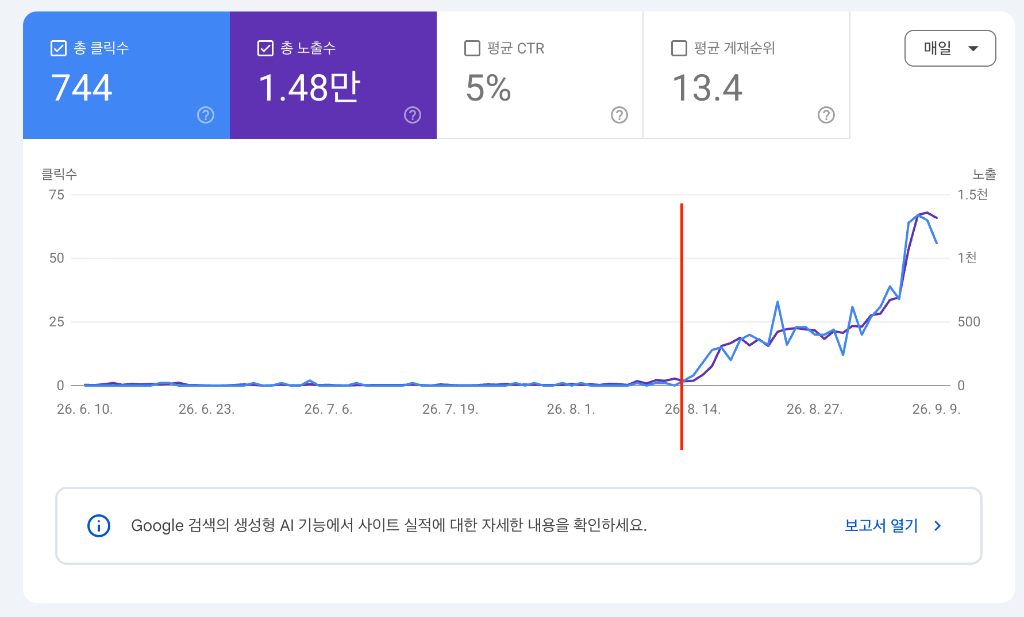Click the Google 검색의 생성형 AI notice text
This screenshot has height=617, width=1024.
389,526
